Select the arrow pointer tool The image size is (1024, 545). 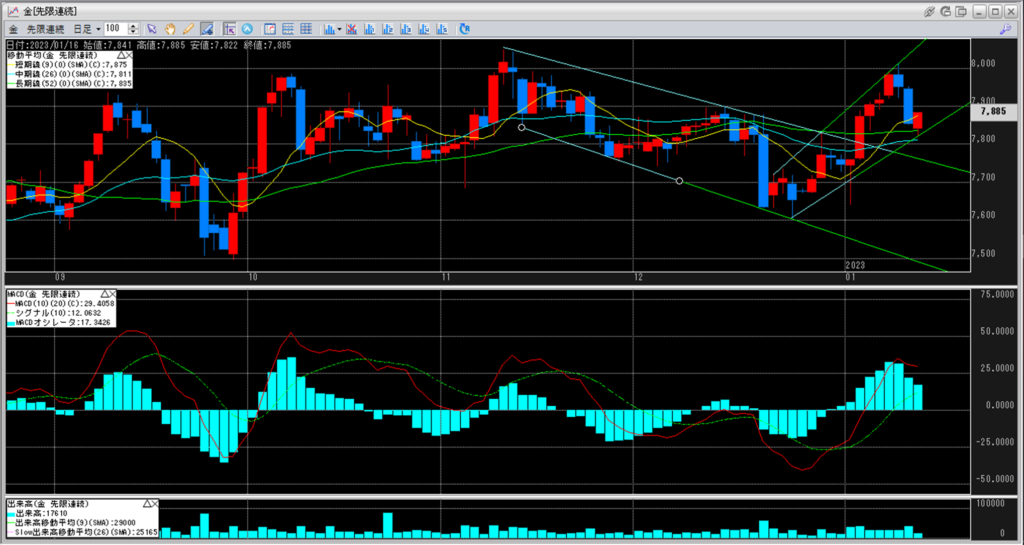tap(152, 29)
